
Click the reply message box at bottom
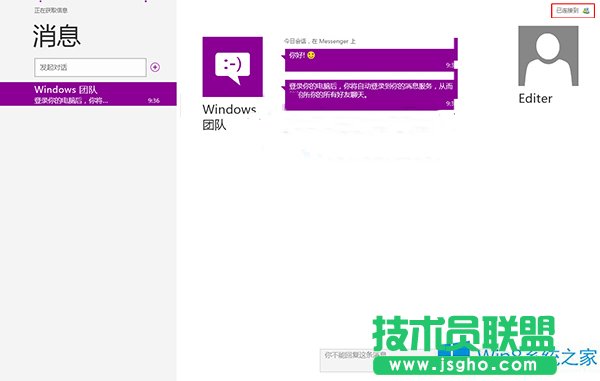pos(379,360)
